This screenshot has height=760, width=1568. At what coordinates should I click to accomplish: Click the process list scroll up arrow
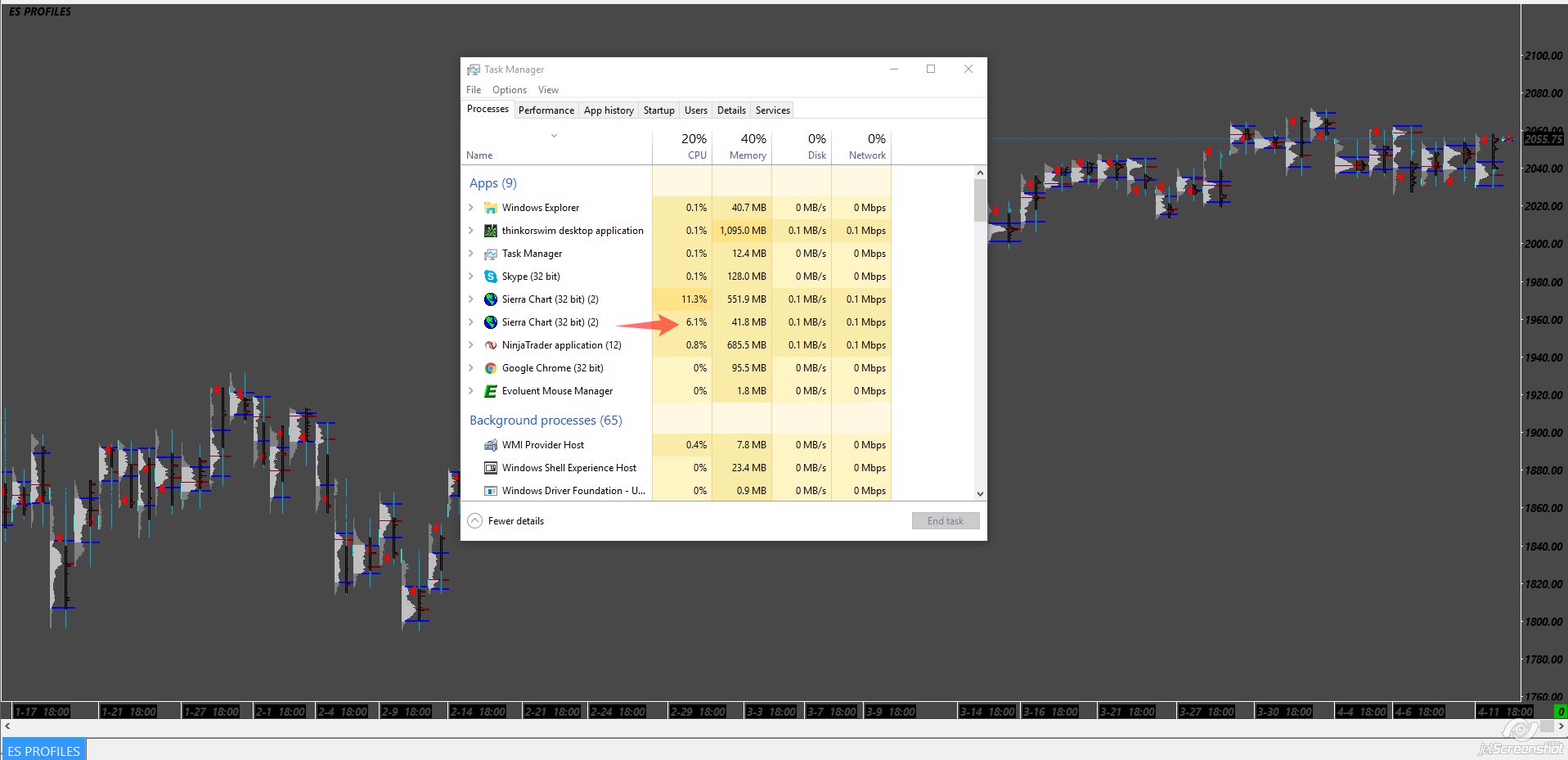pos(980,173)
